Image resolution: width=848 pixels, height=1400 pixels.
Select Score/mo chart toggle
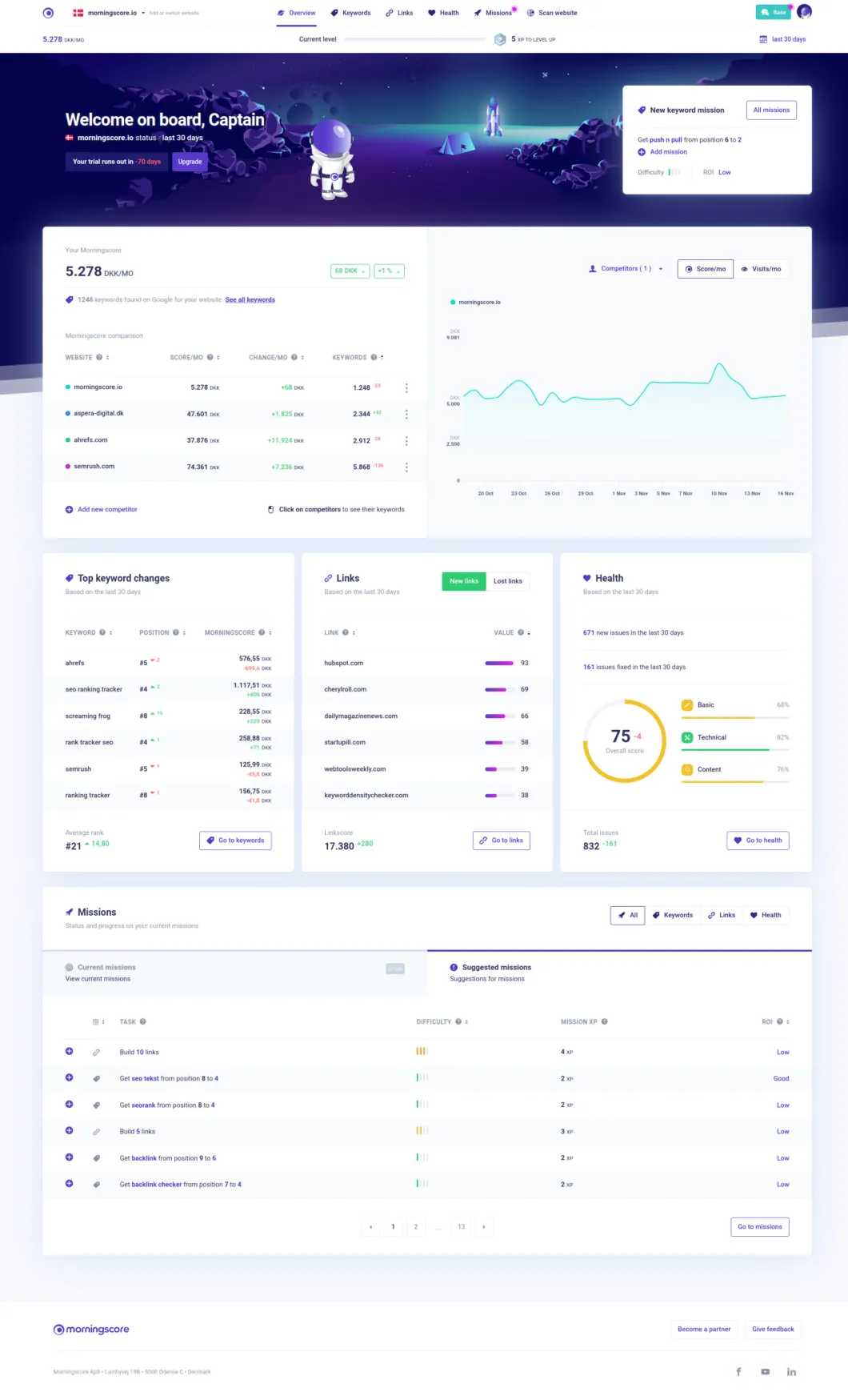point(705,269)
